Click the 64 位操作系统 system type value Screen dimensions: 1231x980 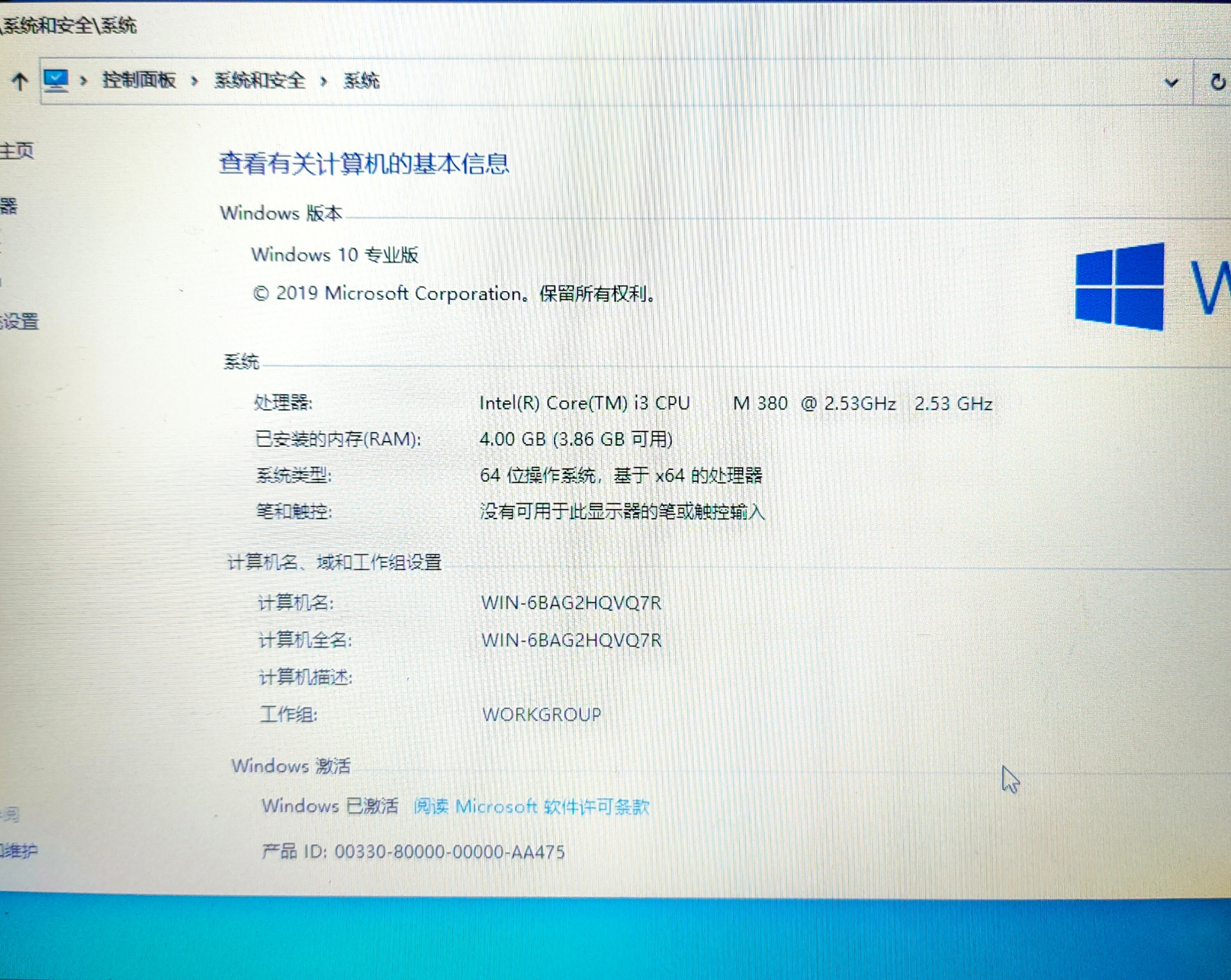pos(621,476)
